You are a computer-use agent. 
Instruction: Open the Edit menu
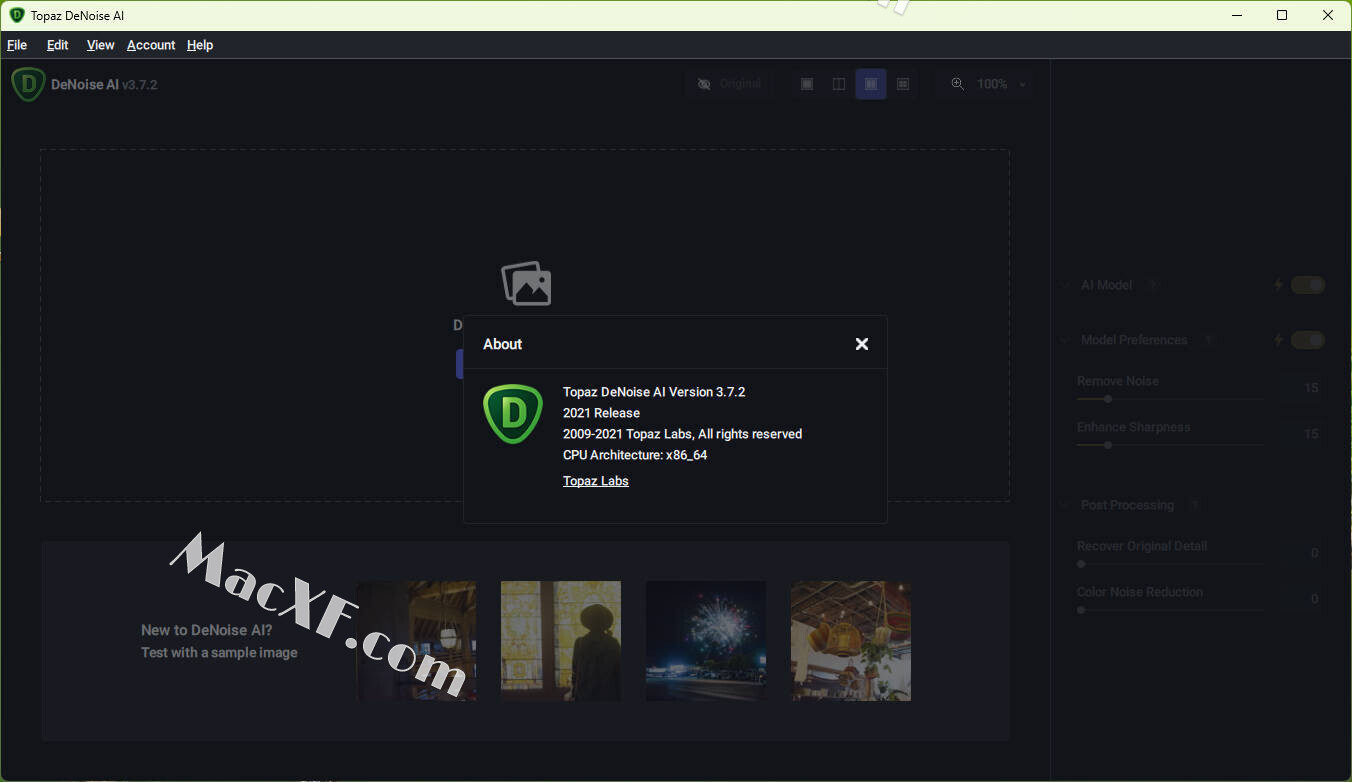(58, 45)
